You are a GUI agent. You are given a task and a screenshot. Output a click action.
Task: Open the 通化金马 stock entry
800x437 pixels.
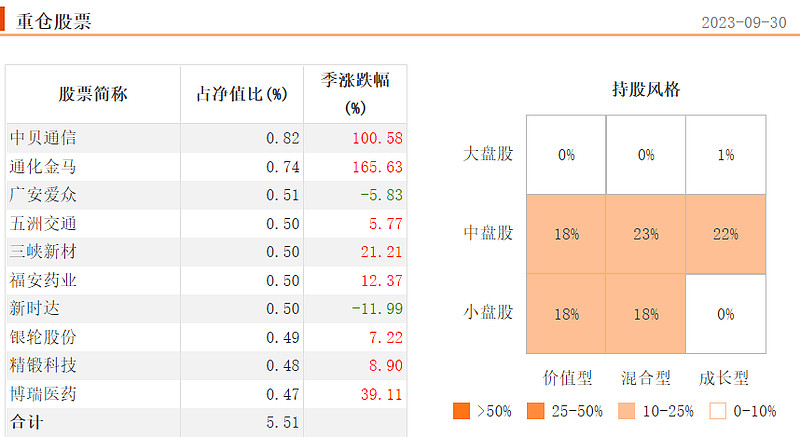(43, 167)
